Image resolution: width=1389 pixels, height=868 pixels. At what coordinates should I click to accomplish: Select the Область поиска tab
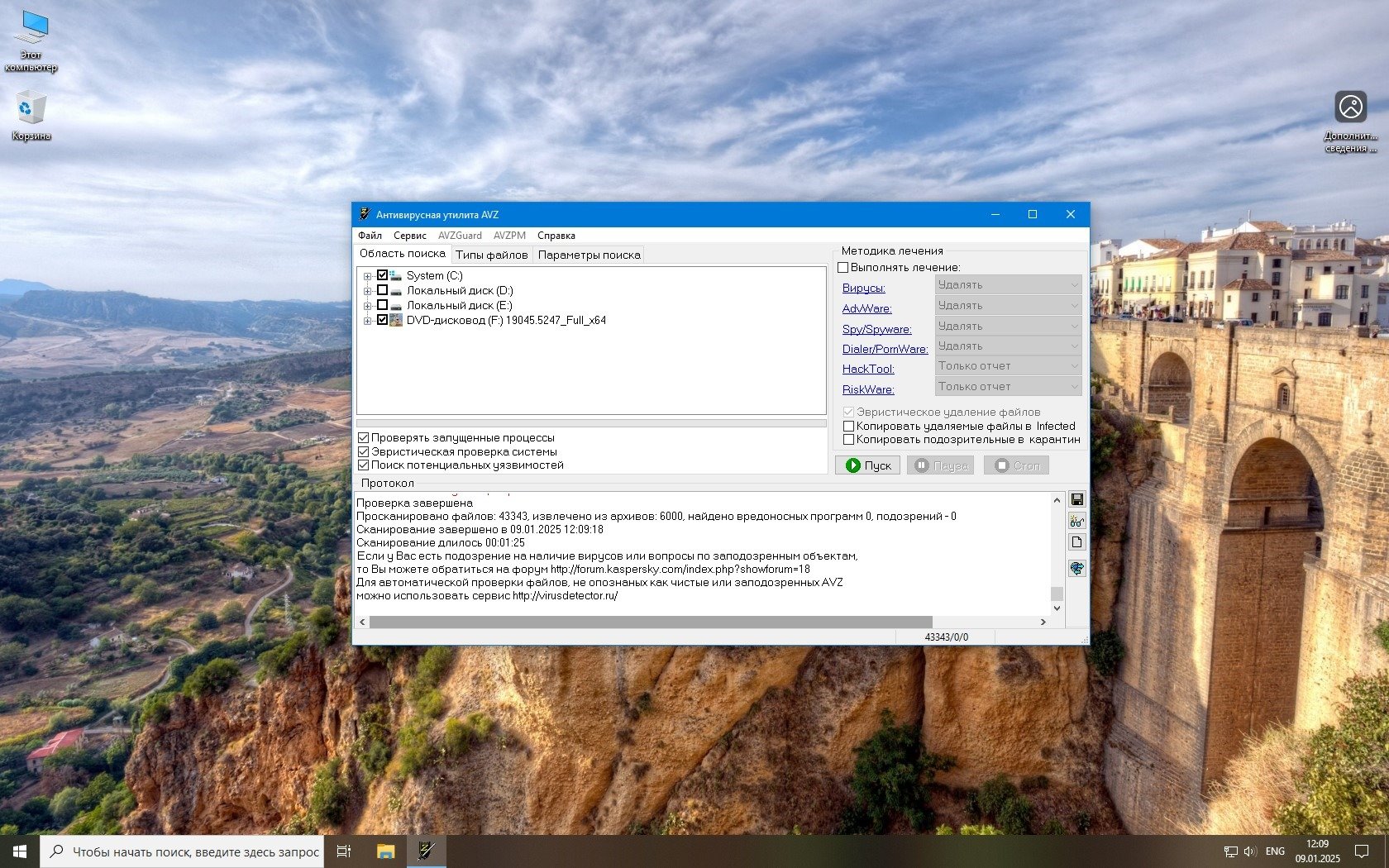(403, 254)
